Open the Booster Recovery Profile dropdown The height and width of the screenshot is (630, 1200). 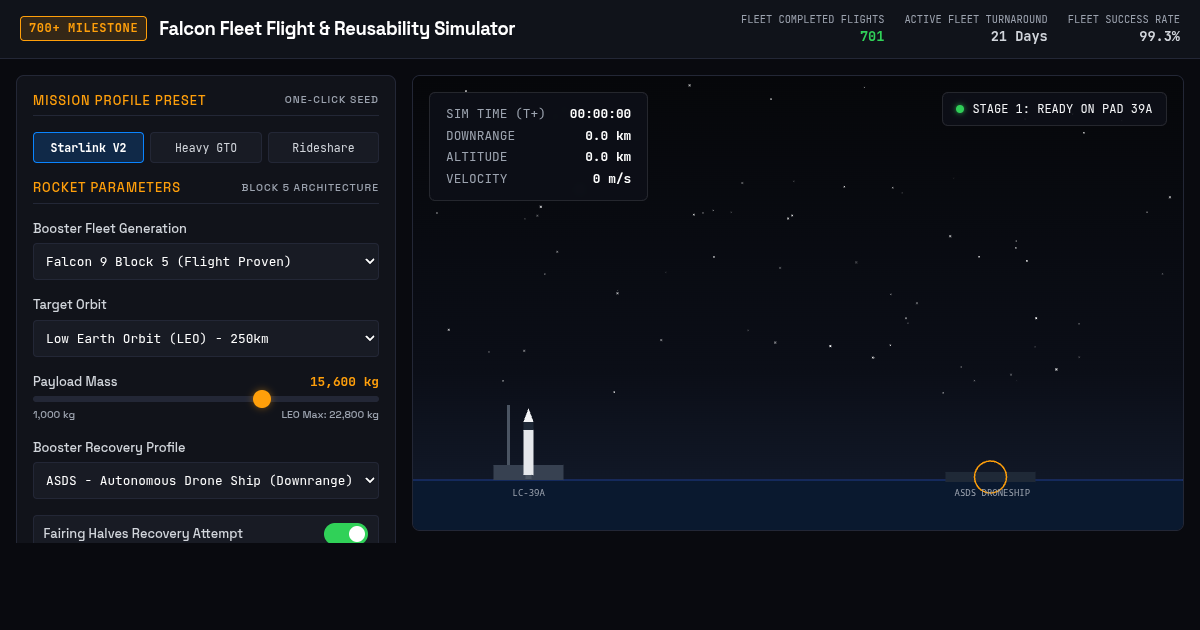(206, 480)
